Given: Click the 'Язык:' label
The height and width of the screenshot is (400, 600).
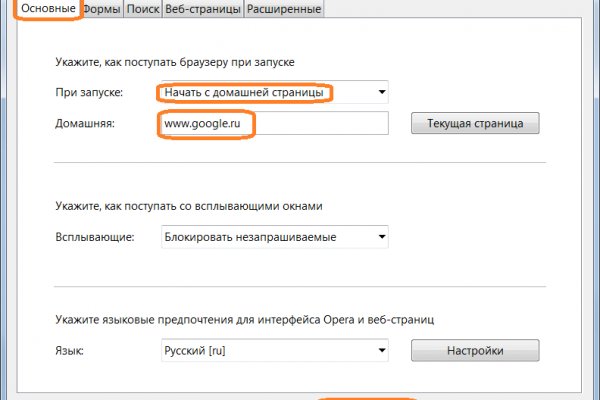Looking at the screenshot, I should pos(71,351).
